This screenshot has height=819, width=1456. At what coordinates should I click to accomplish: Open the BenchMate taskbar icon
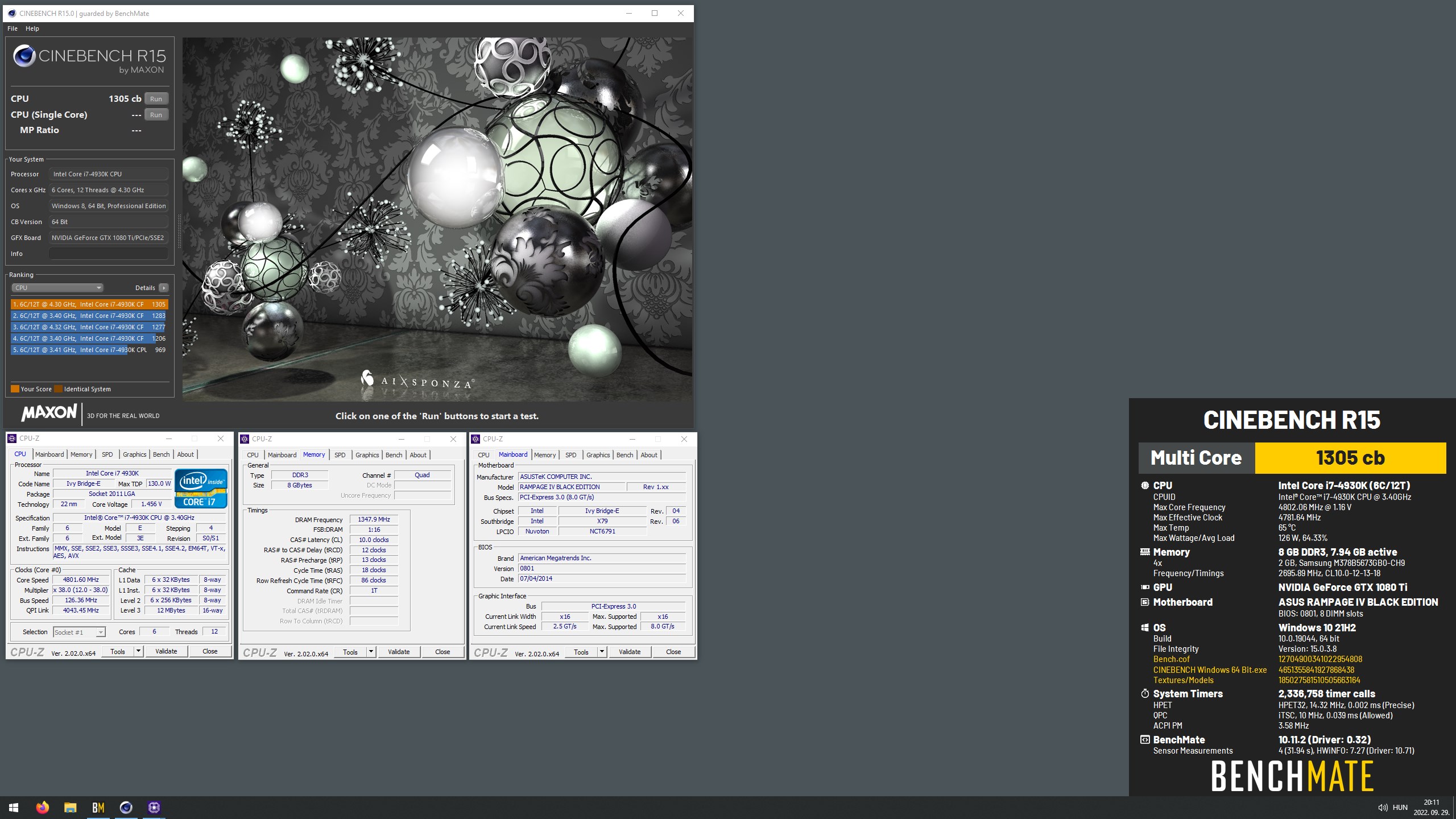[98, 807]
